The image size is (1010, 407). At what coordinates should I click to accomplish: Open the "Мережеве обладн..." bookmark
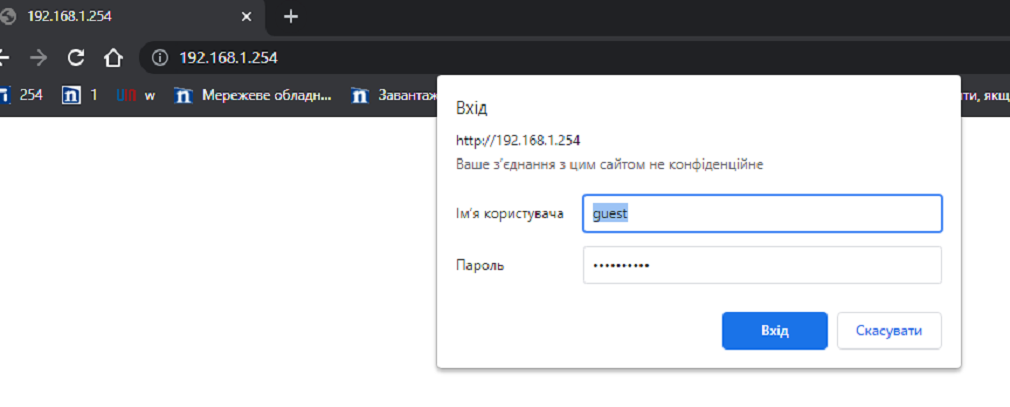click(253, 95)
